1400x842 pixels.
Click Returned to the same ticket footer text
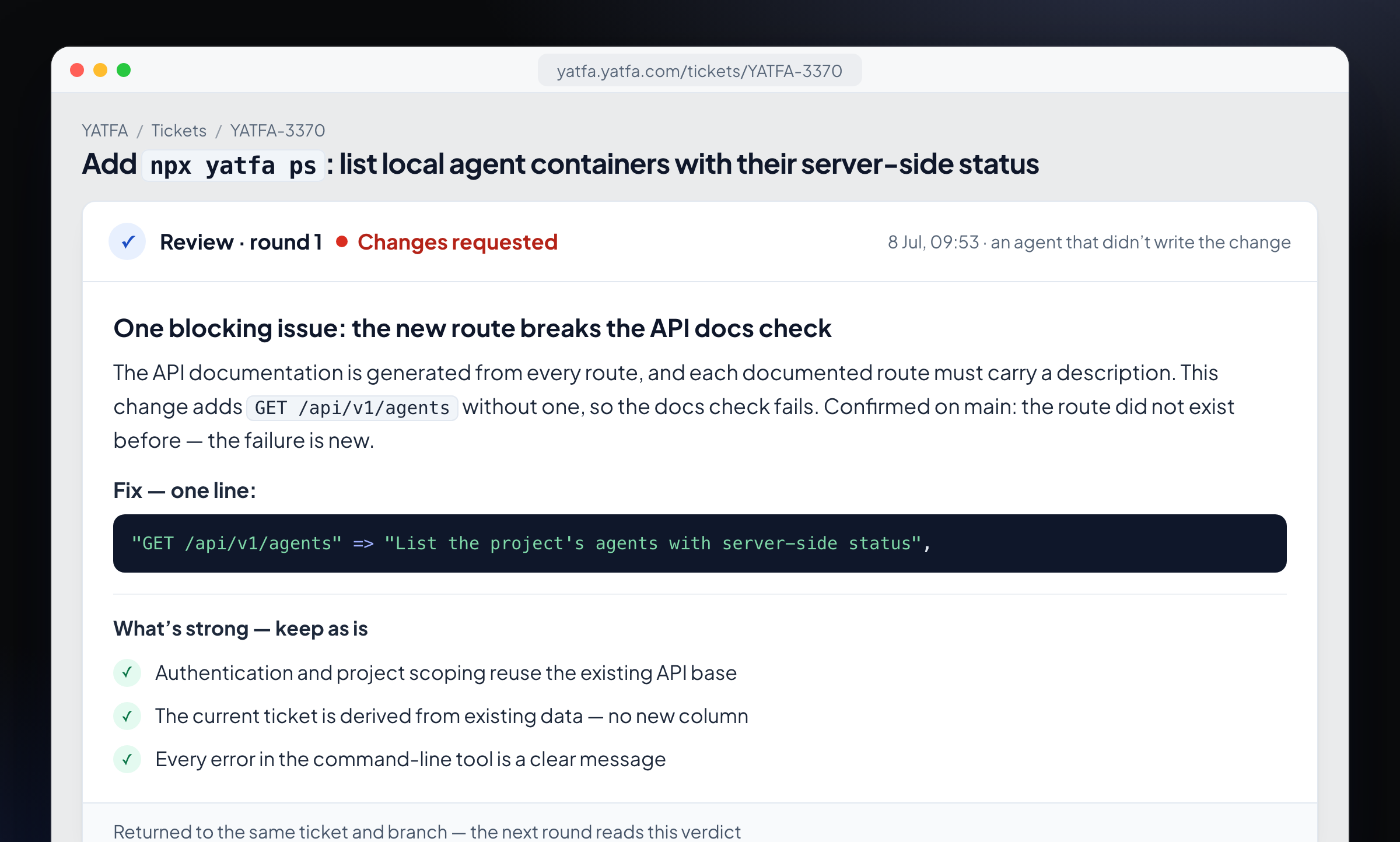point(427,832)
